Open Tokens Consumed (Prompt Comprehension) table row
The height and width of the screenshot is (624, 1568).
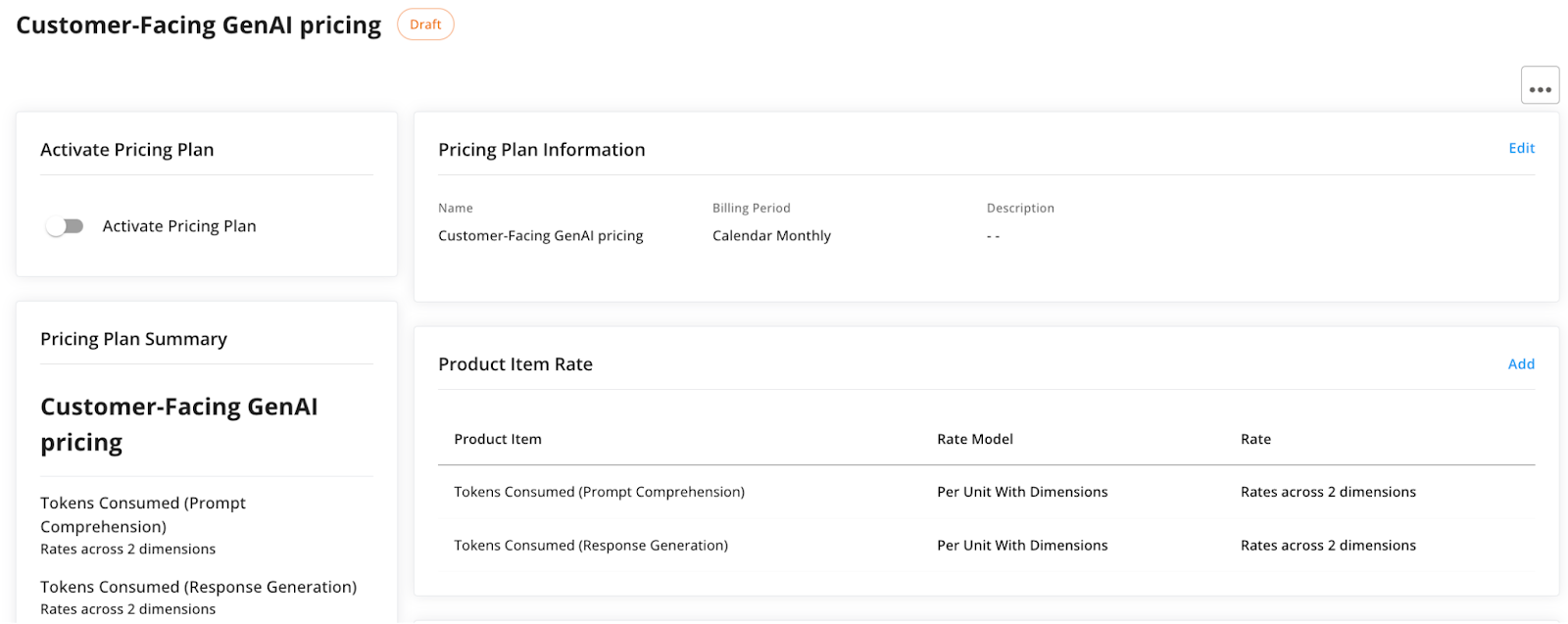click(x=986, y=492)
